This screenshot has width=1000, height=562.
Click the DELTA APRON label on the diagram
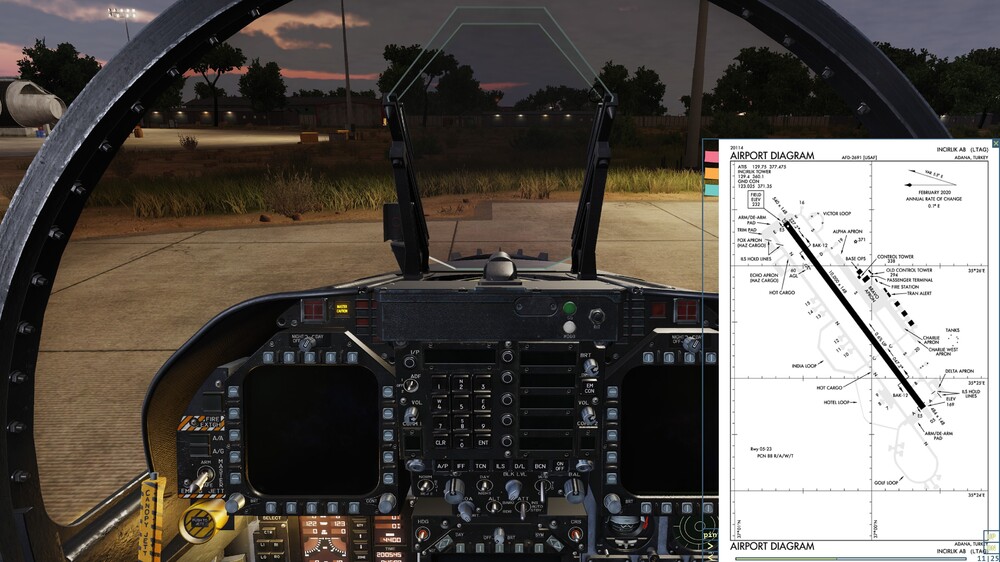(x=959, y=371)
